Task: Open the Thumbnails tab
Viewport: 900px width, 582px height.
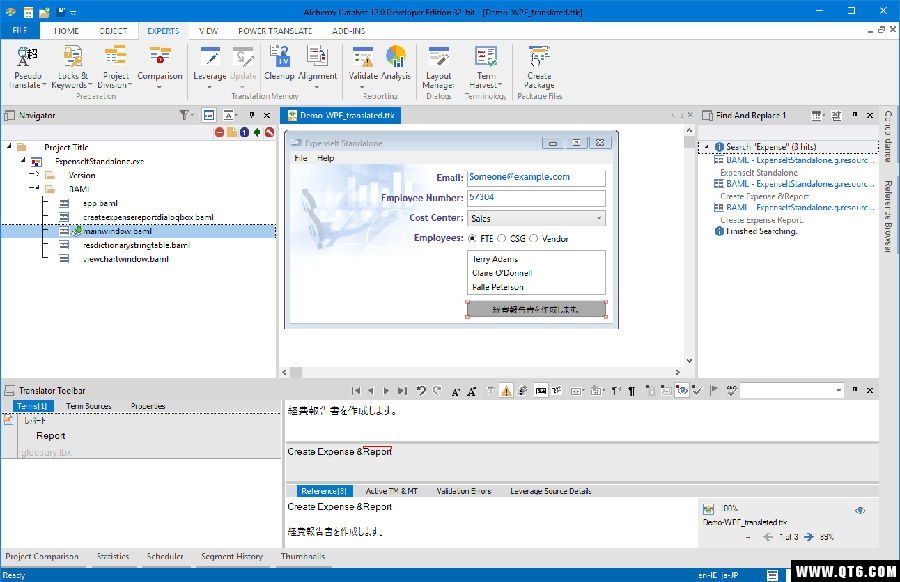Action: coord(302,556)
